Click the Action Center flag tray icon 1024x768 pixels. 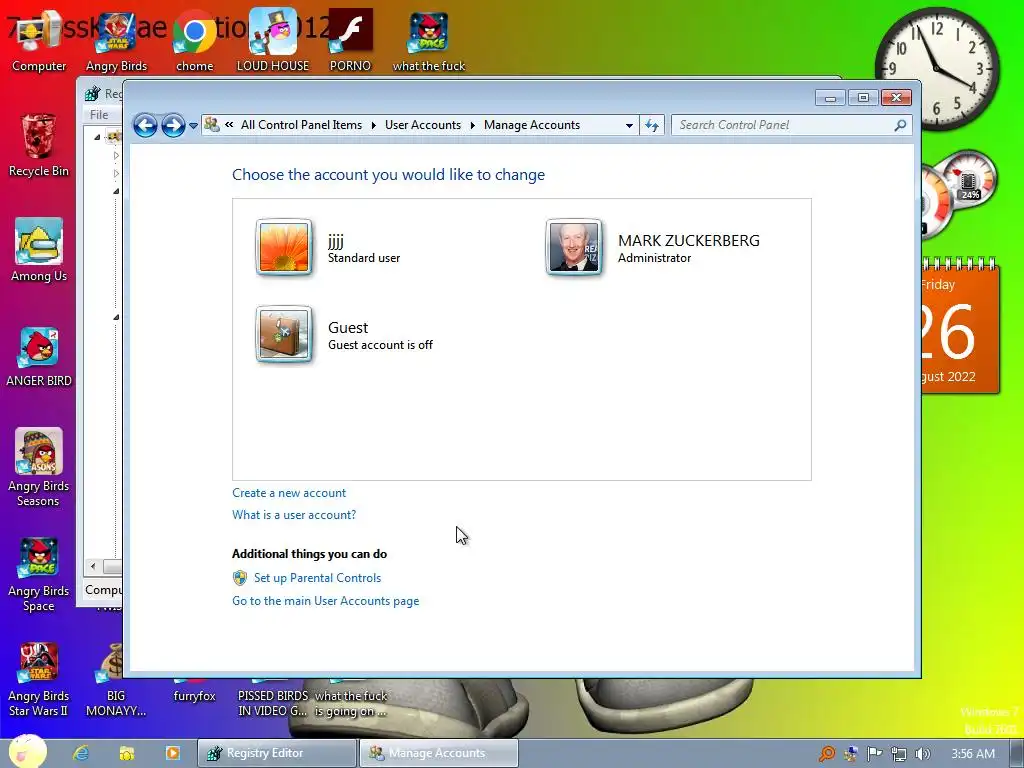874,754
